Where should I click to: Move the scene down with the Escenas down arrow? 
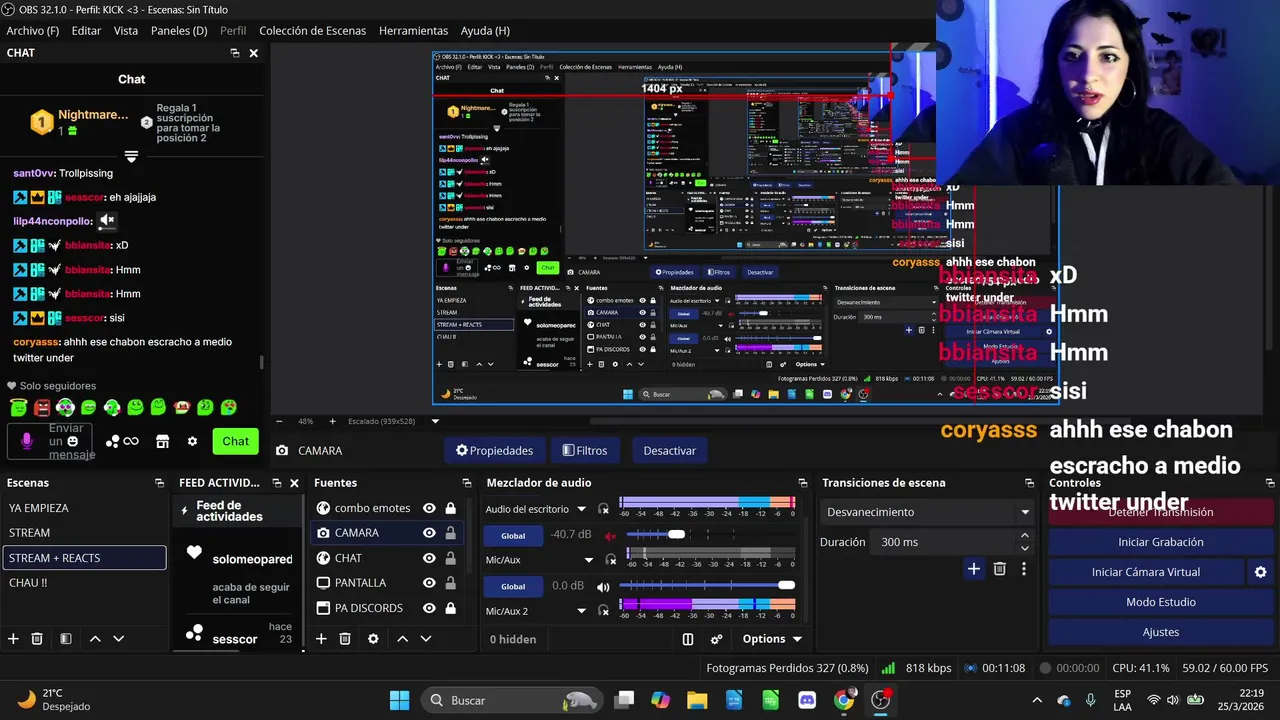click(x=118, y=639)
